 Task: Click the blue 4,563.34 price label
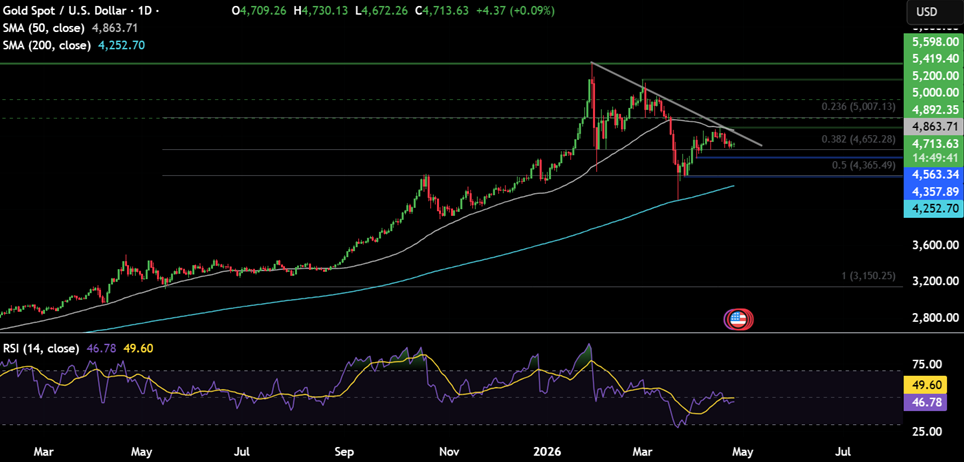(x=932, y=174)
